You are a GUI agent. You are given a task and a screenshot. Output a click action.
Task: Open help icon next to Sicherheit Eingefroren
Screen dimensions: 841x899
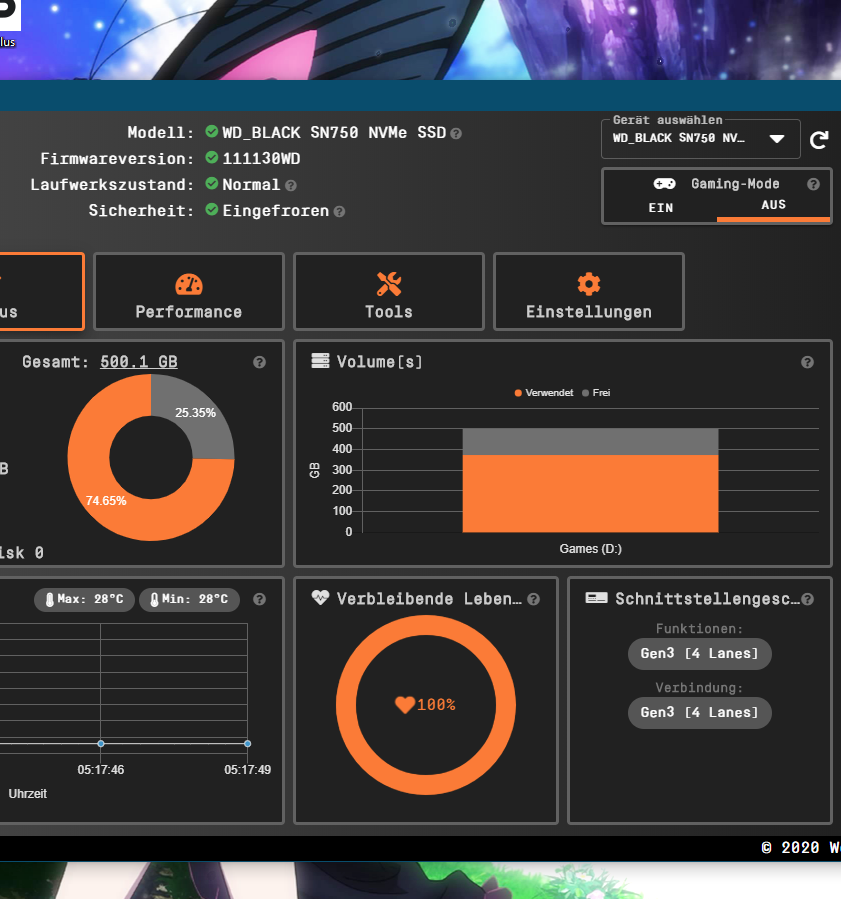339,212
